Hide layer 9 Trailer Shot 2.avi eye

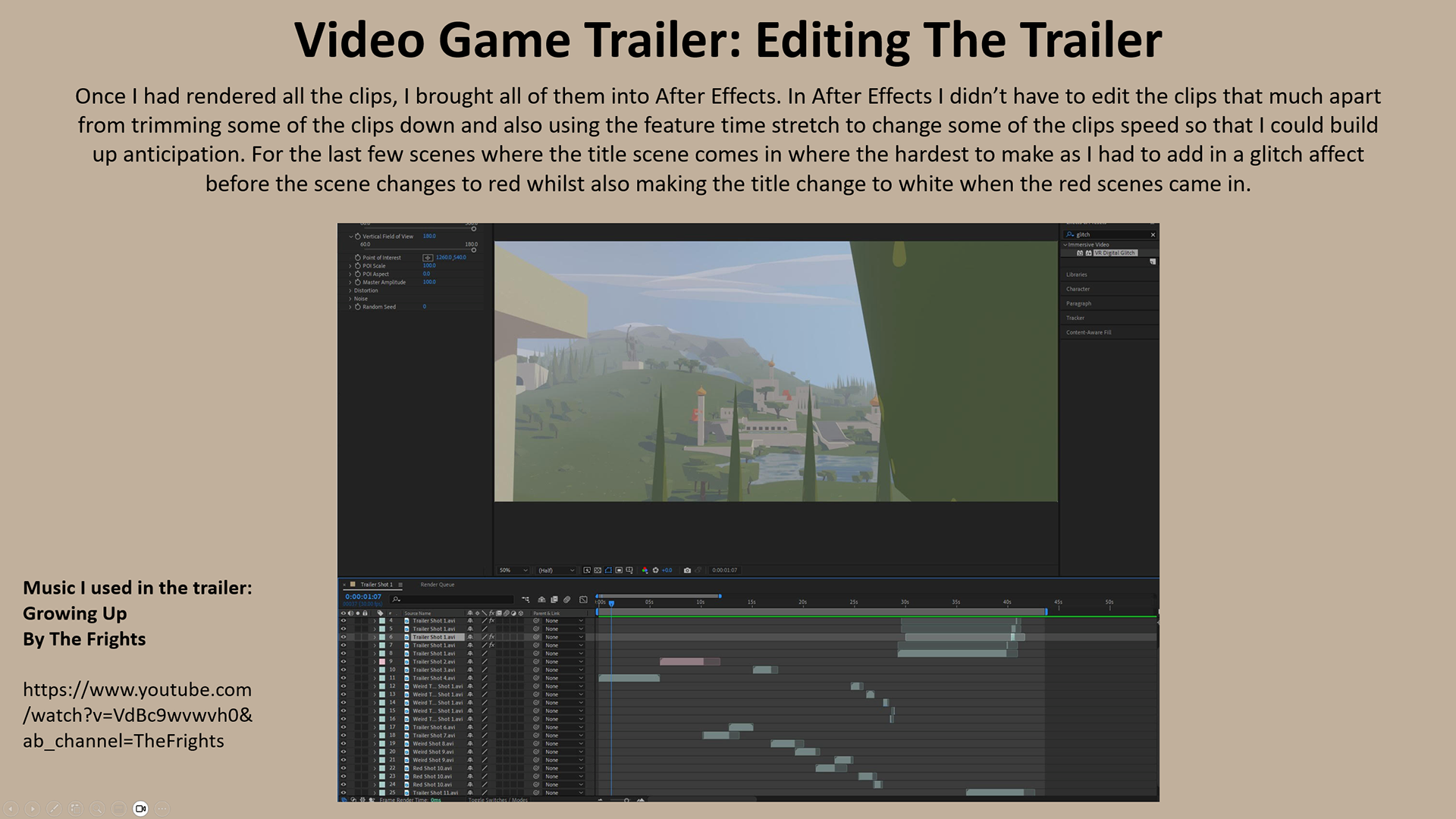coord(344,661)
